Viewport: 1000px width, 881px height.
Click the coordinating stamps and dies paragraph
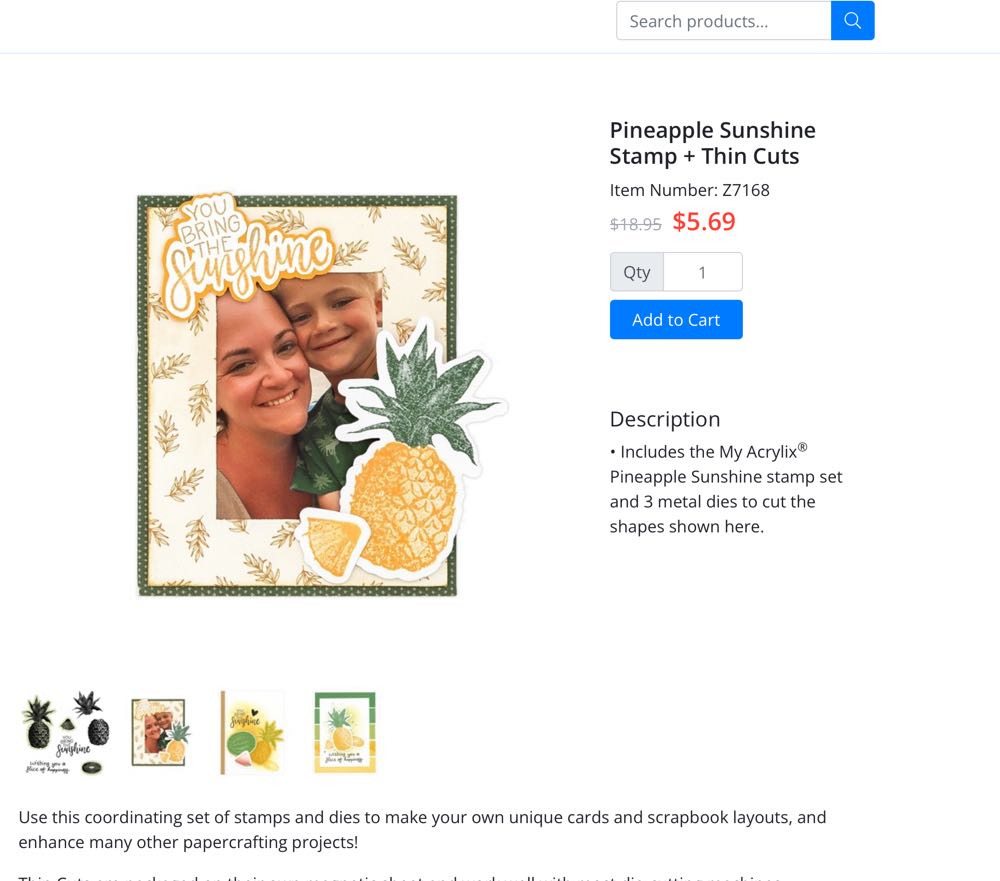[x=422, y=829]
